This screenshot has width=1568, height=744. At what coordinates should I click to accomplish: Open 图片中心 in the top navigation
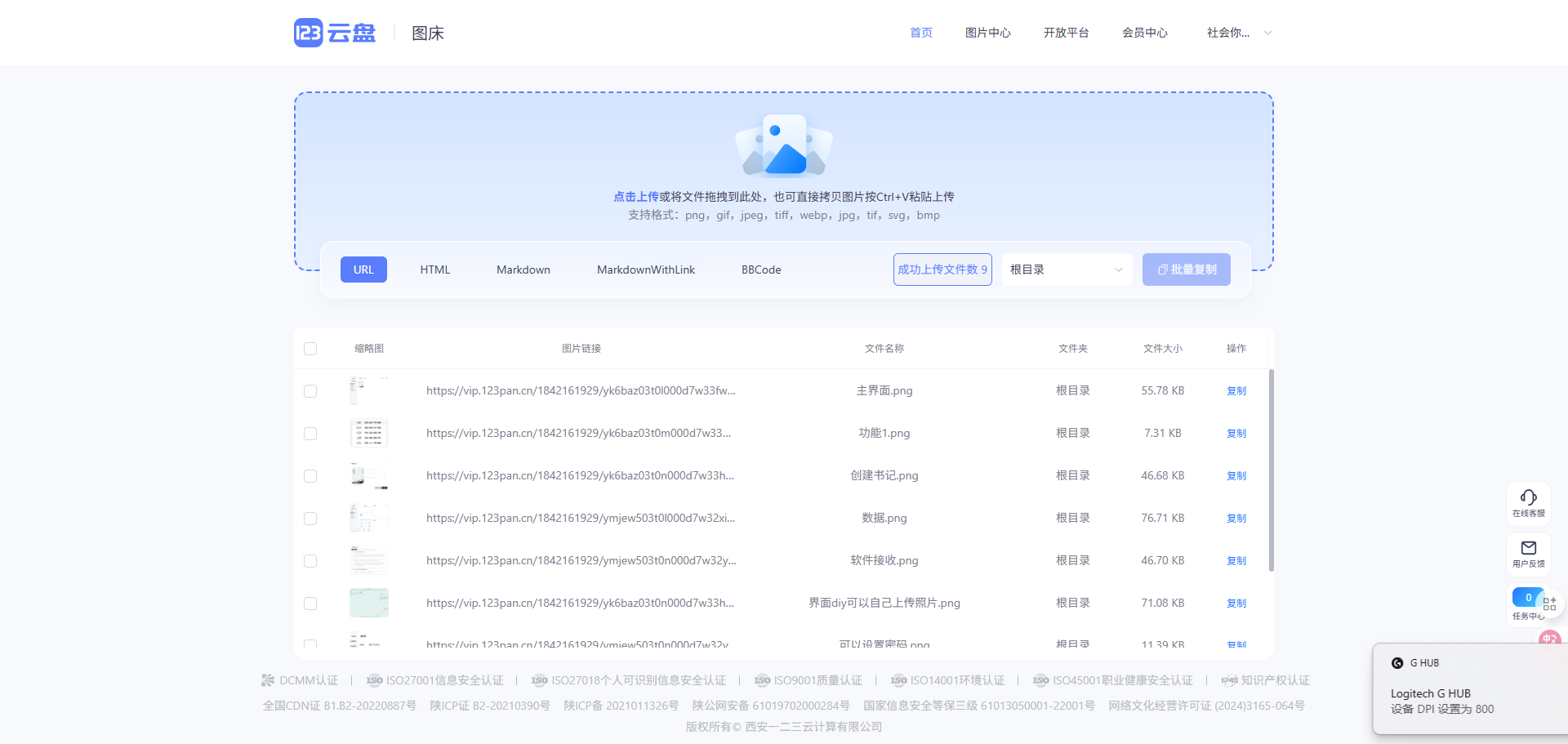988,33
